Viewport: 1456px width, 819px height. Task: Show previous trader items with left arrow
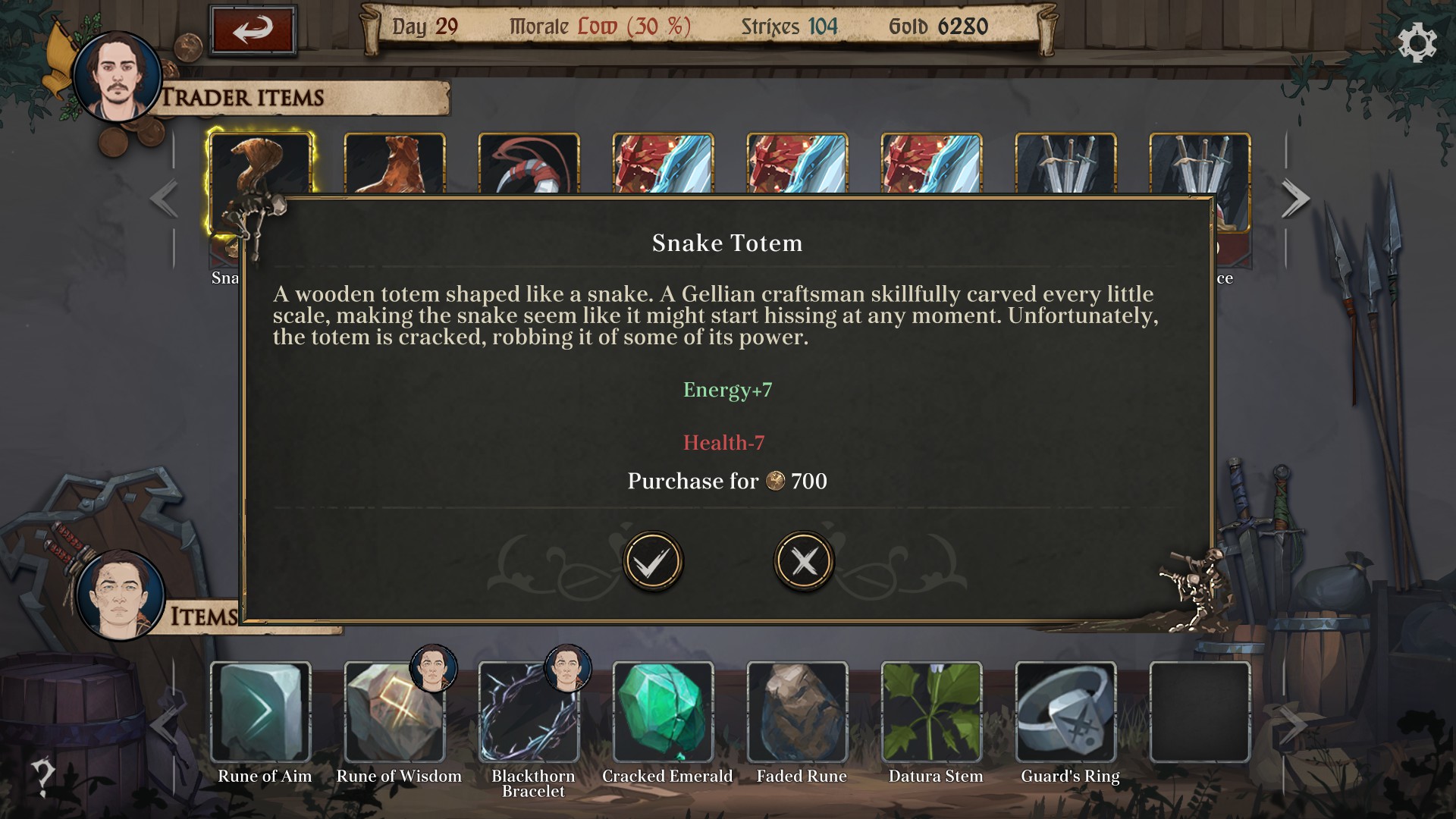(164, 199)
